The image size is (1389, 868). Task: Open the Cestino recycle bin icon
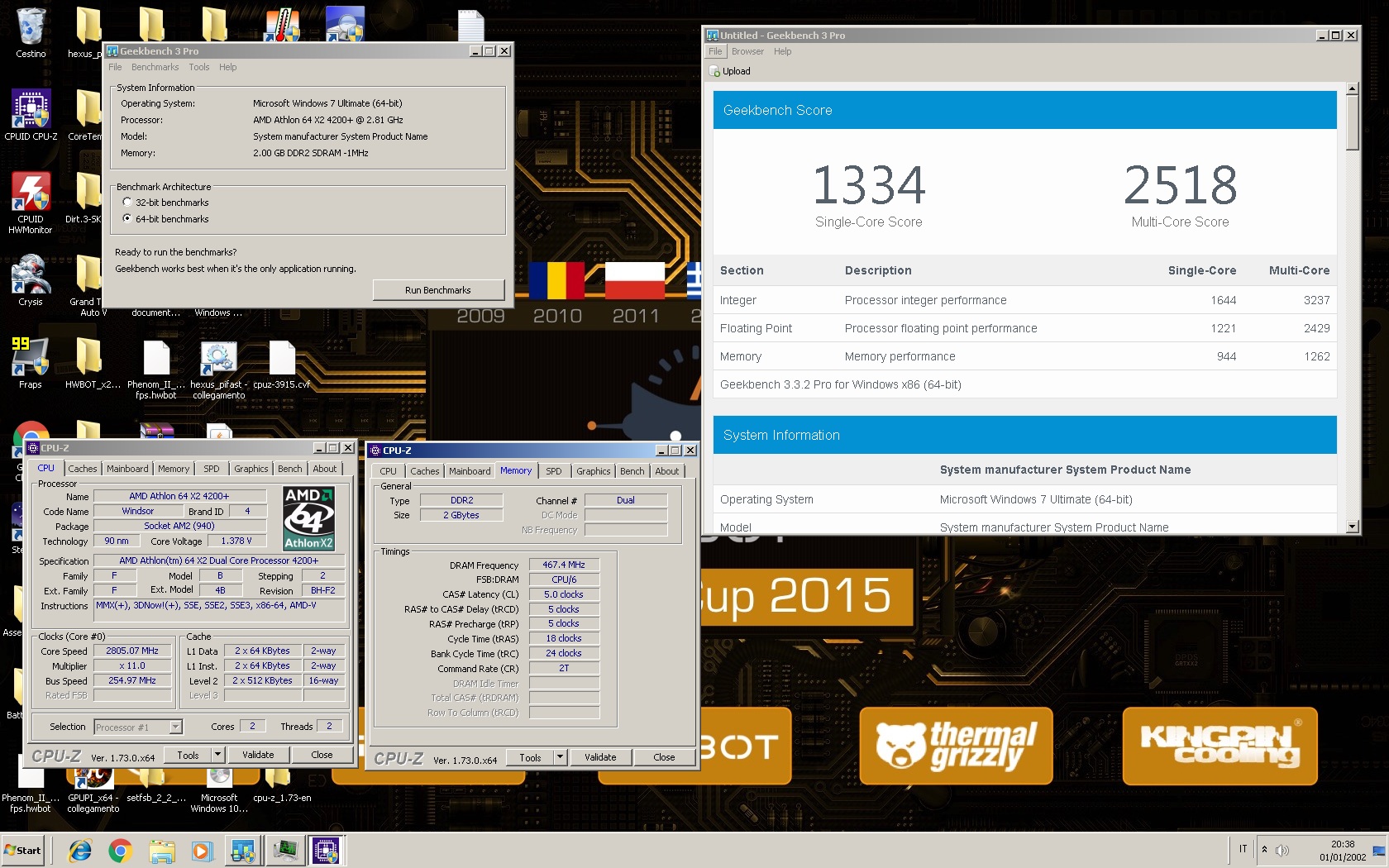click(x=31, y=33)
